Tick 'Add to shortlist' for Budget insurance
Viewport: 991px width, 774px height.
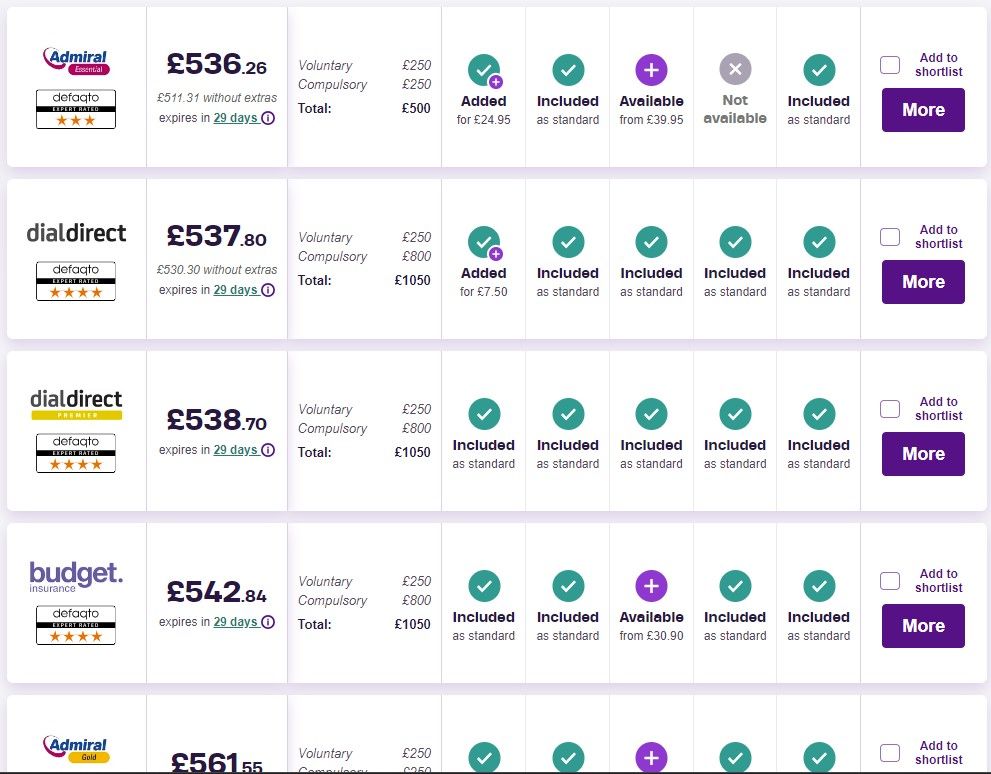pyautogui.click(x=890, y=581)
